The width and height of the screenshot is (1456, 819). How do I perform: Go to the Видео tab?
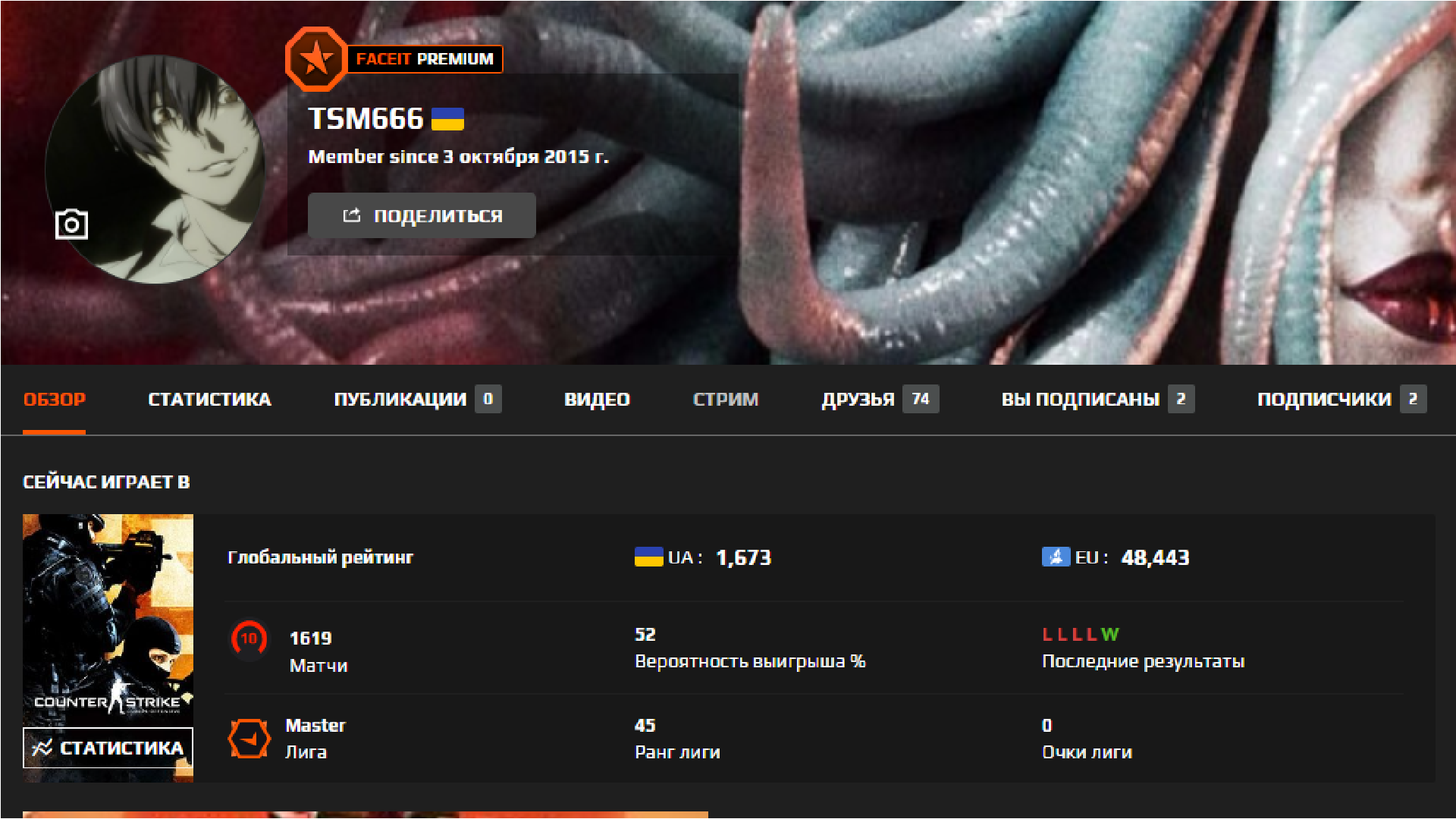click(597, 400)
